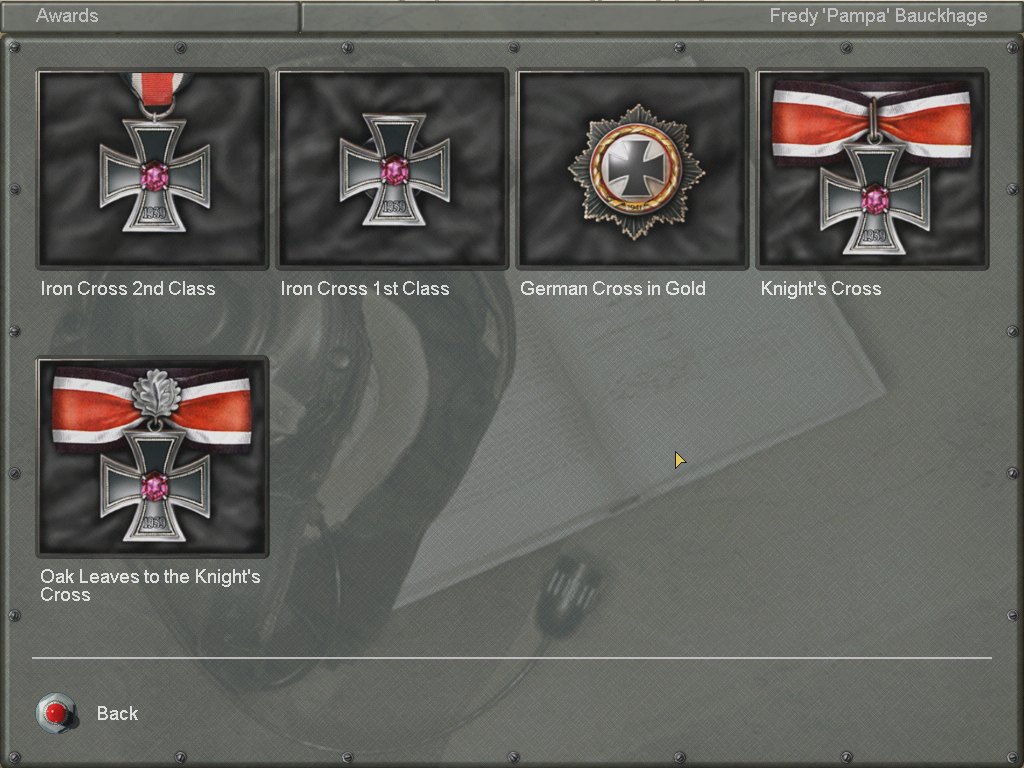Click the Oak Leaves Knight's Cross medal
The width and height of the screenshot is (1024, 768).
click(x=153, y=456)
